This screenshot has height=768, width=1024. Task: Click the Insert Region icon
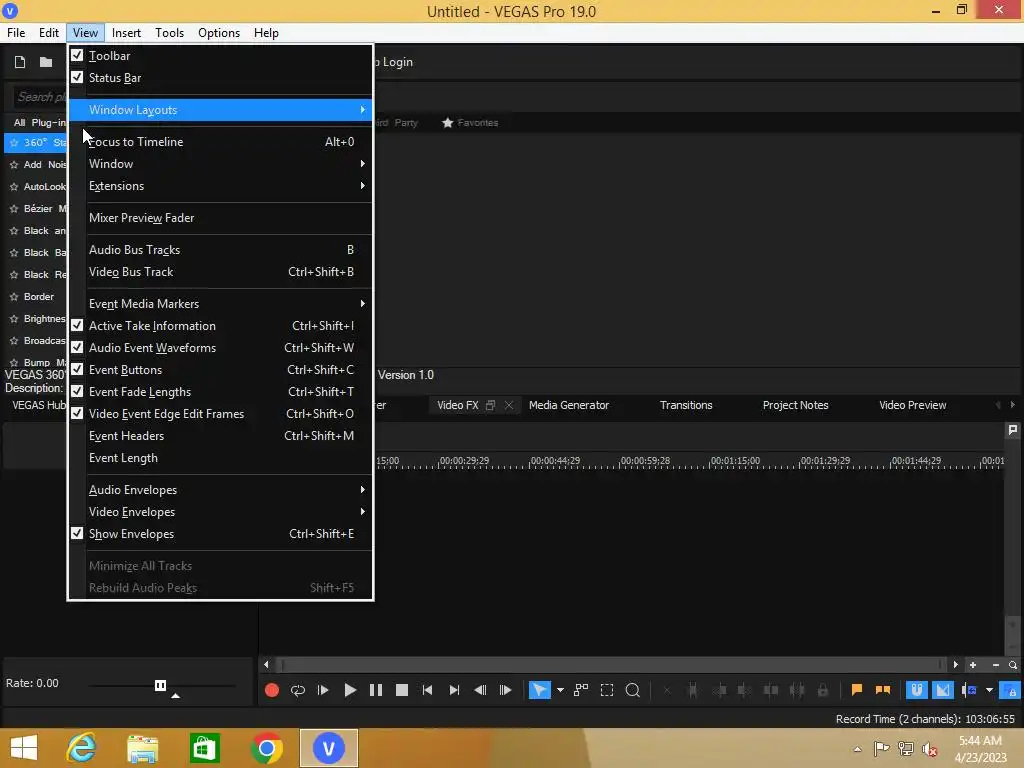tap(882, 690)
